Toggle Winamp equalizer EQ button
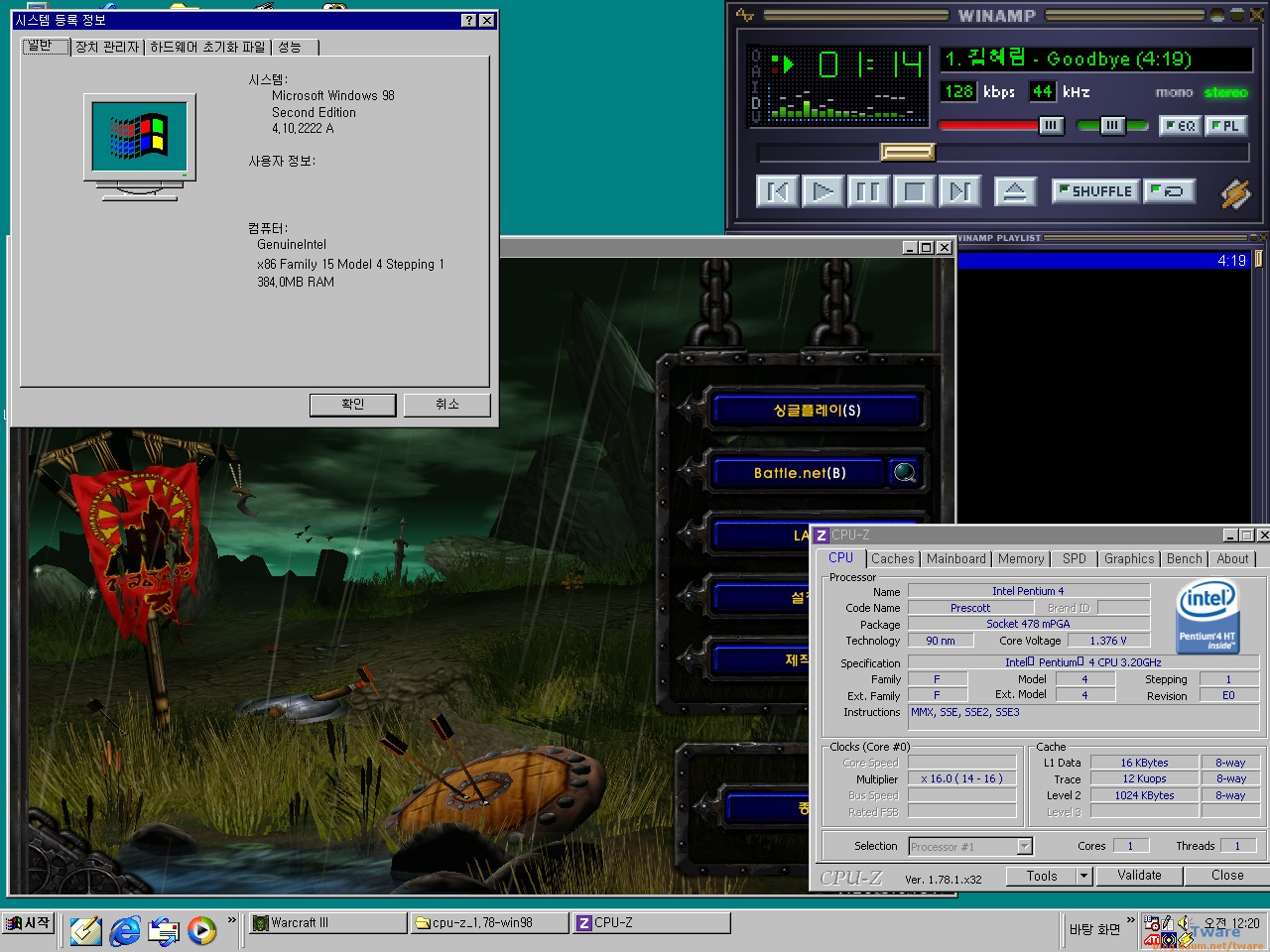Screen dimensions: 1270x952 1180,125
